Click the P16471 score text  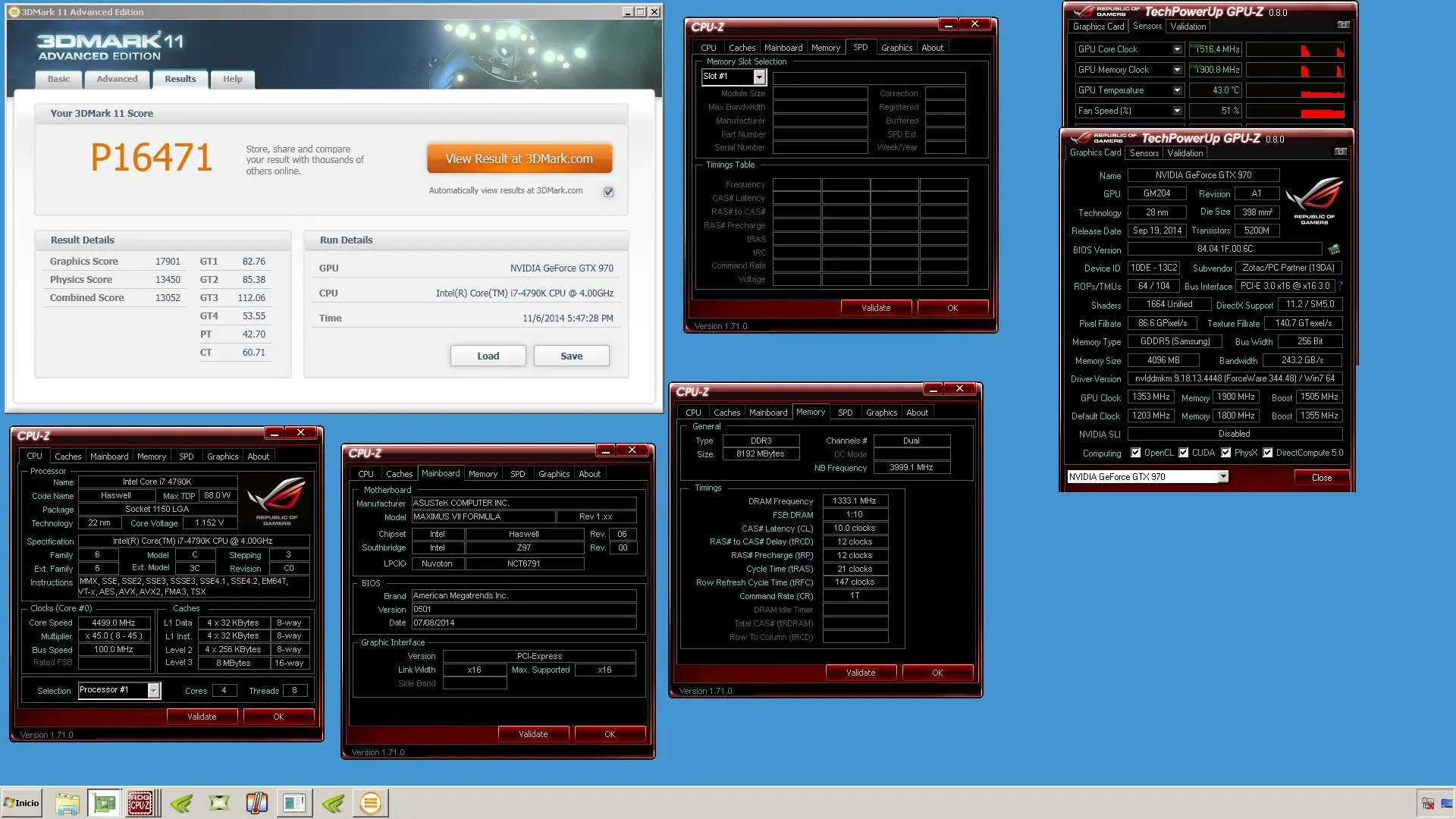152,158
